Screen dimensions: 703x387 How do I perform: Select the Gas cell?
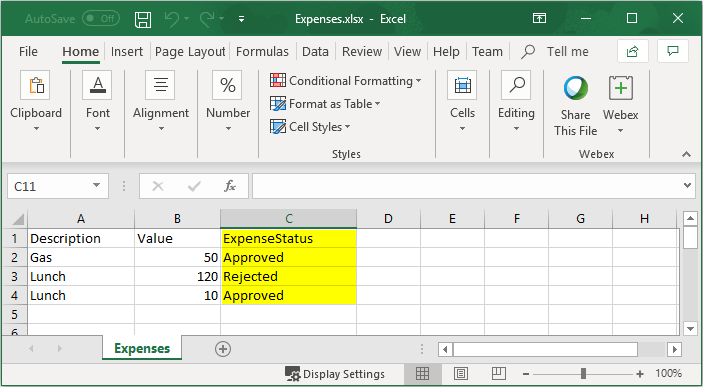(81, 257)
